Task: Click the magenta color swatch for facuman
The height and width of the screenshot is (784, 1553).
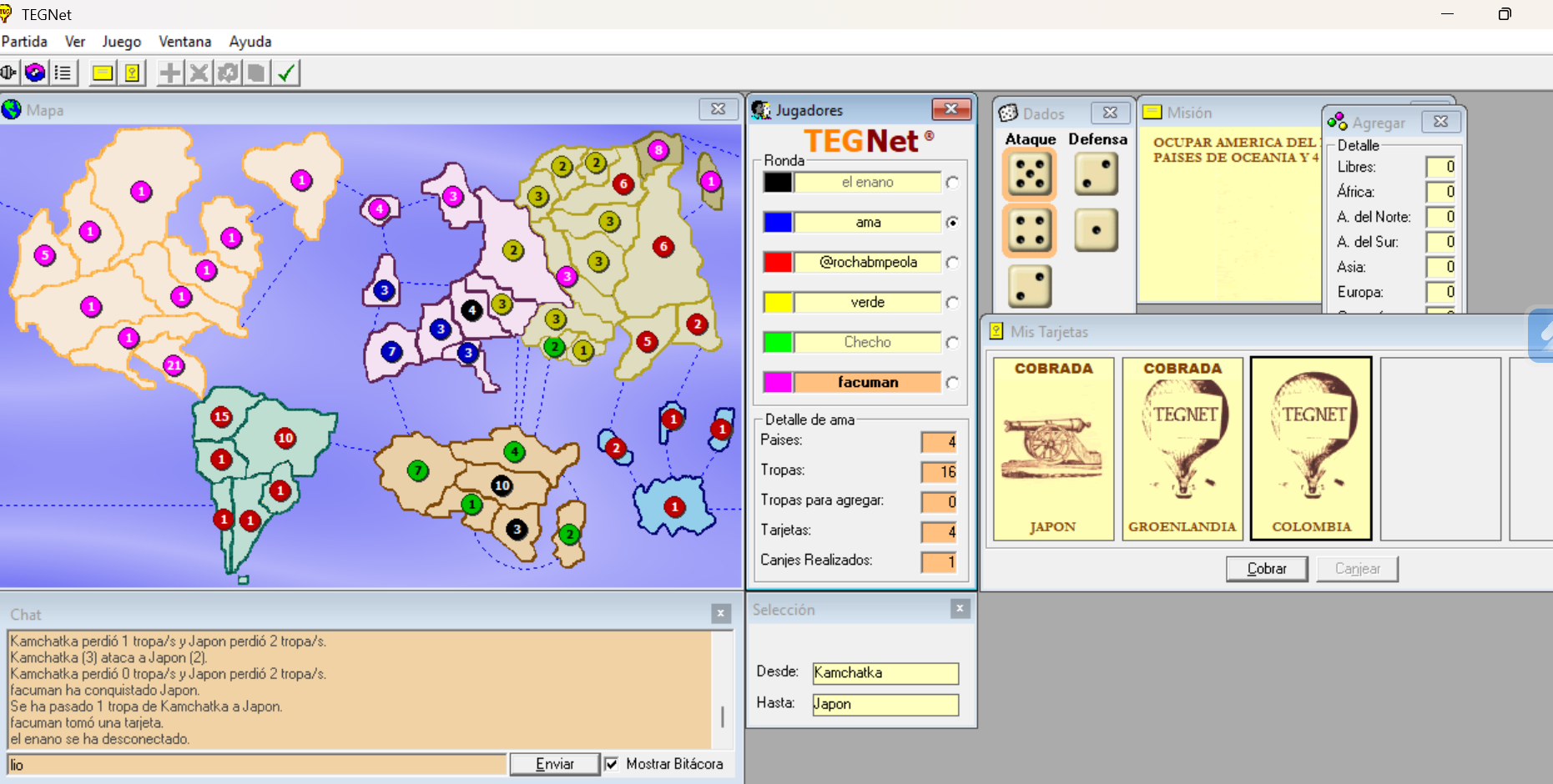Action: pyautogui.click(x=777, y=383)
